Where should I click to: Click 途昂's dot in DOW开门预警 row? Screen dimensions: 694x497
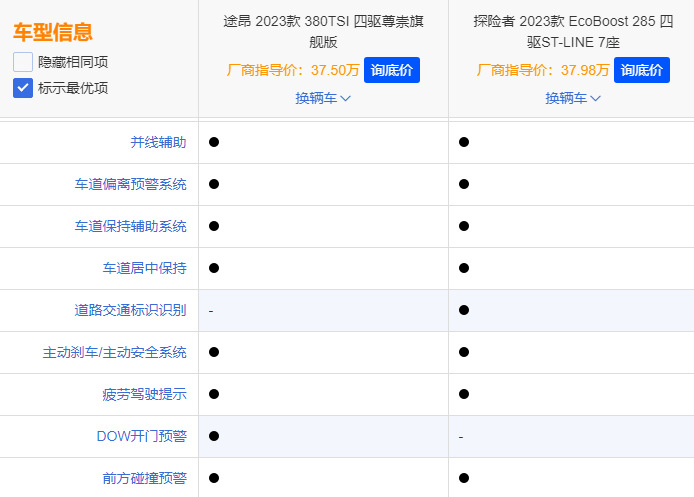[x=214, y=436]
